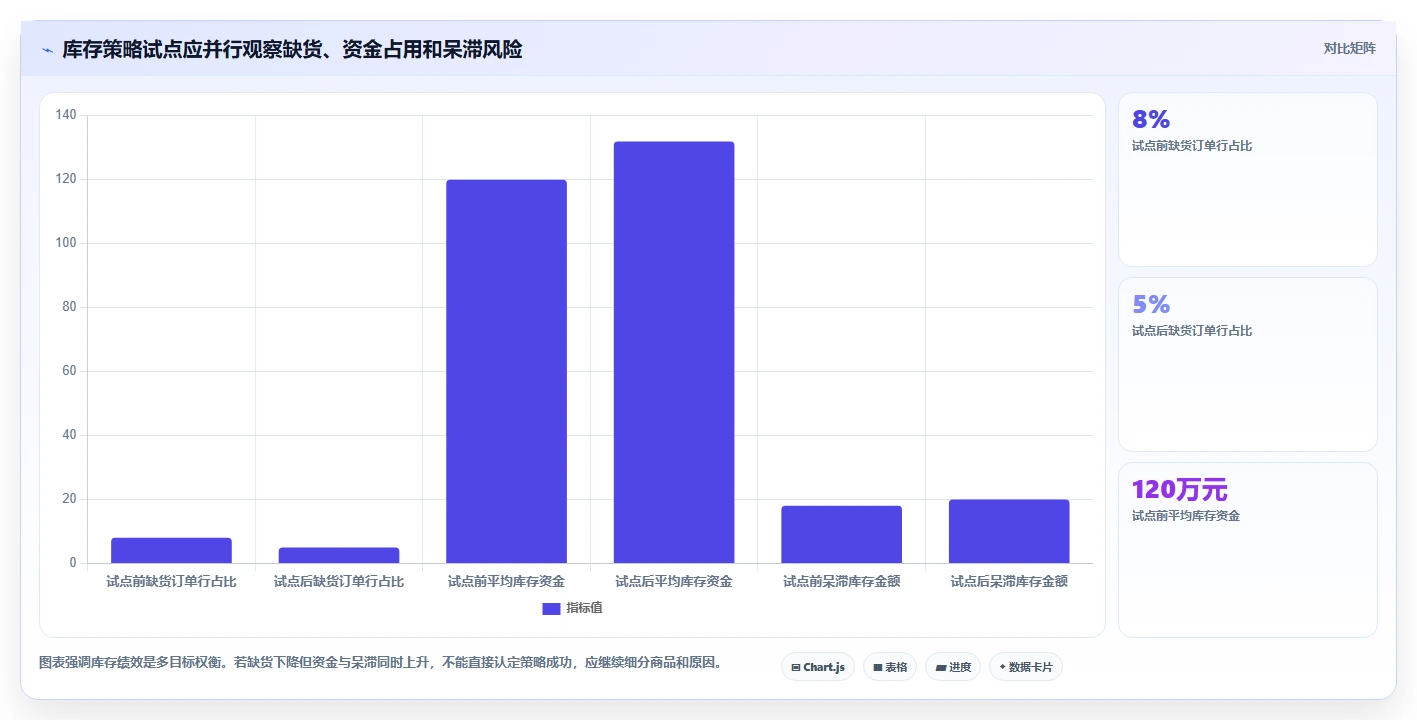Select the 数据卡片 chip
Viewport: 1417px width, 720px height.
click(1025, 667)
